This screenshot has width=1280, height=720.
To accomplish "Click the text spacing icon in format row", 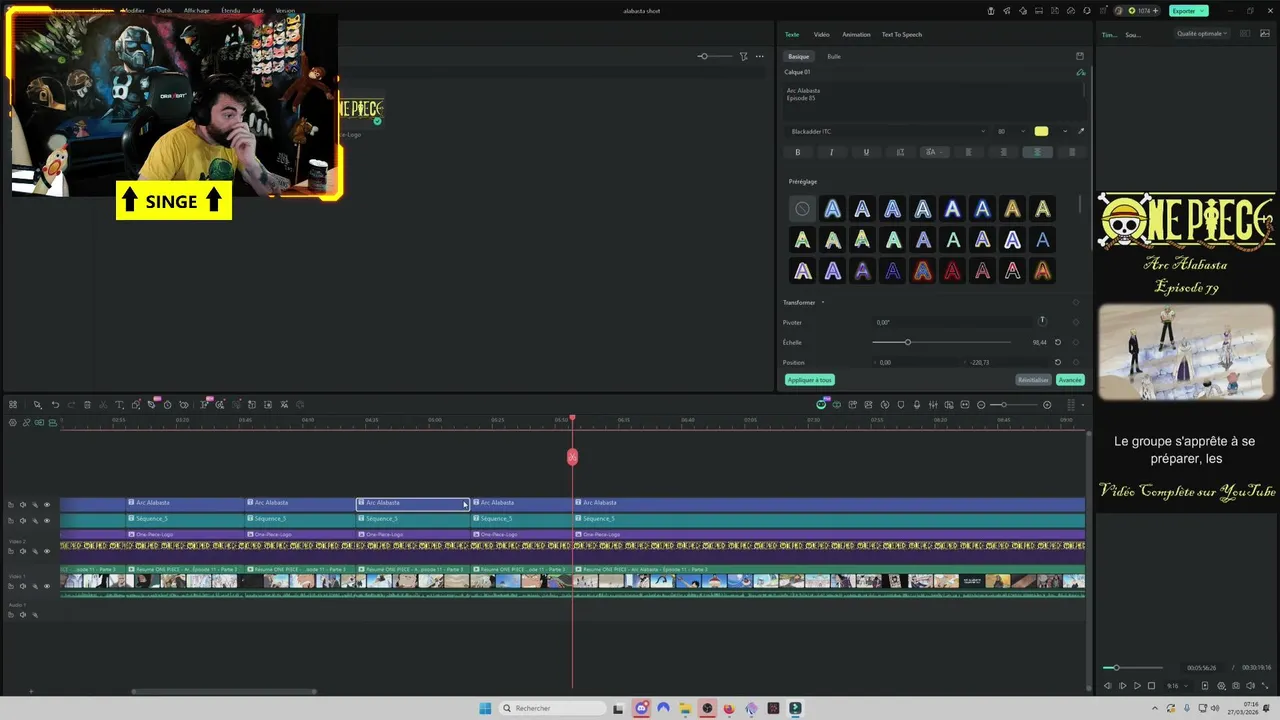I will click(x=900, y=152).
